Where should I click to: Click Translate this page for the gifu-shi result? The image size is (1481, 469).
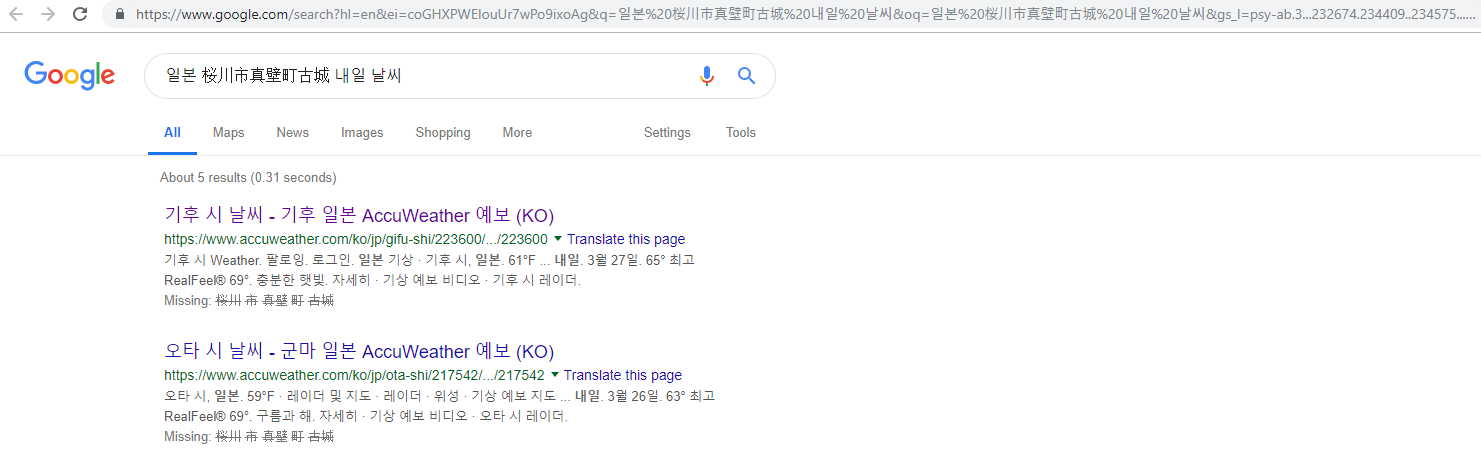(626, 239)
